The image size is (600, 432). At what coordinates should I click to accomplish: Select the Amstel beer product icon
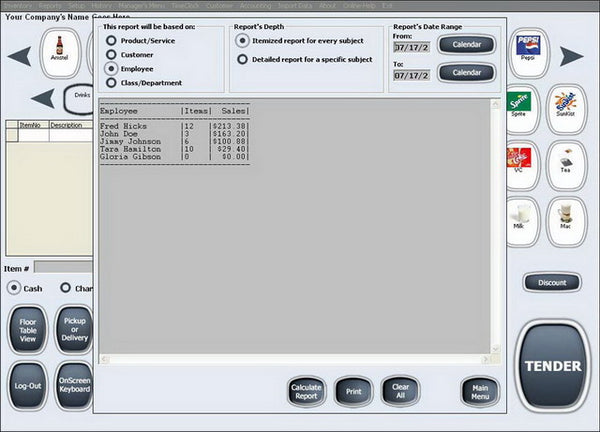click(x=60, y=53)
